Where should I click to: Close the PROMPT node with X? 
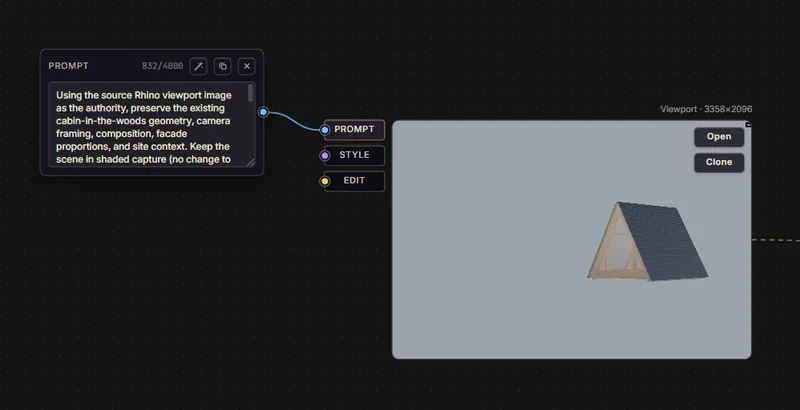point(246,66)
